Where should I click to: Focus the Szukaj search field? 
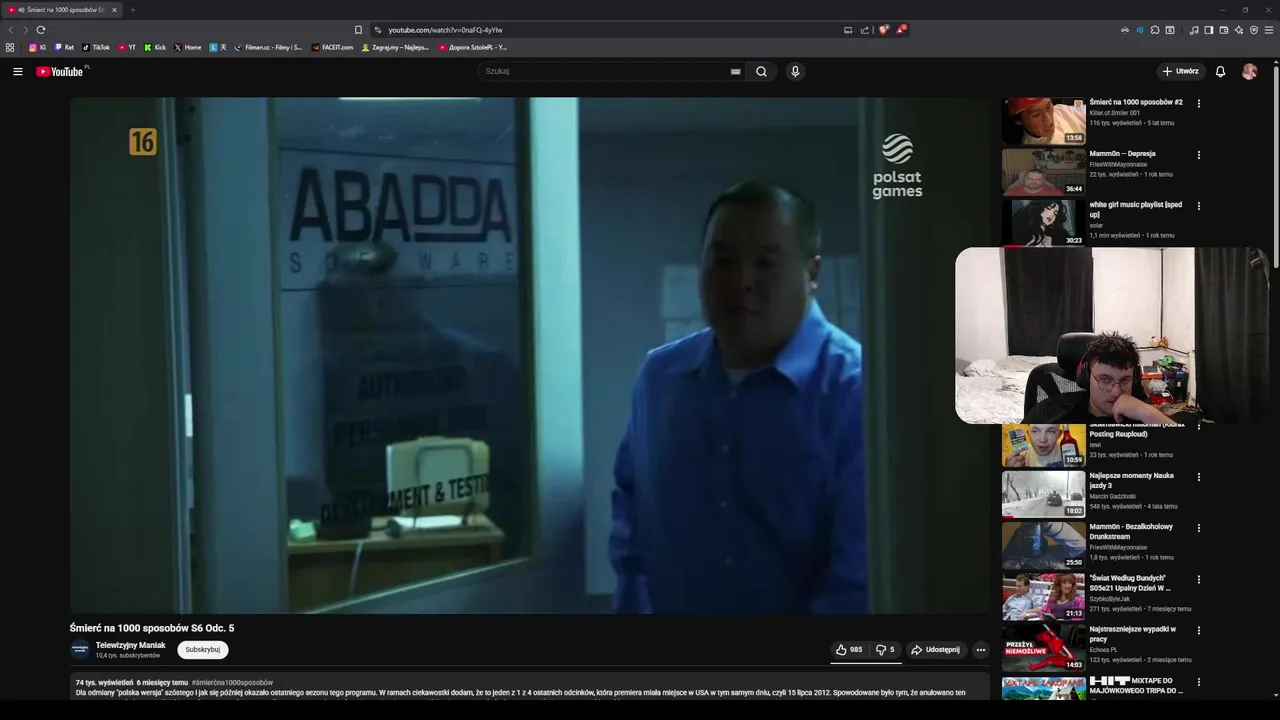click(x=605, y=71)
